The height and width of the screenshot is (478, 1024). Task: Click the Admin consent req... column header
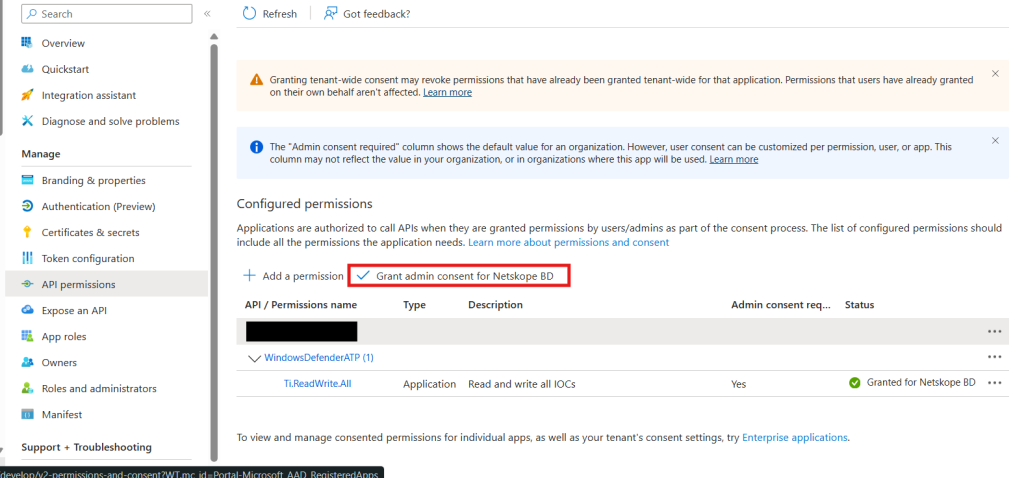point(781,305)
